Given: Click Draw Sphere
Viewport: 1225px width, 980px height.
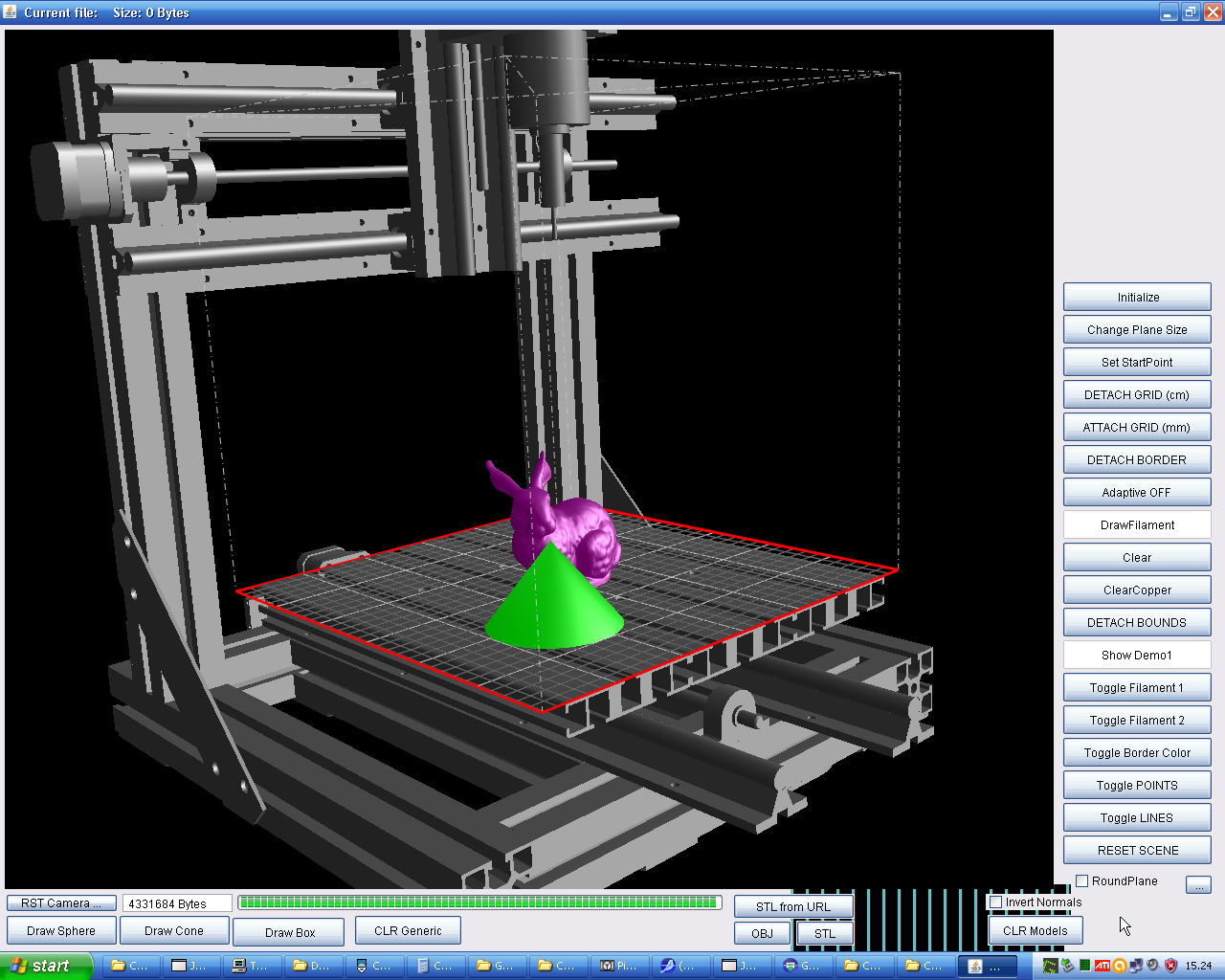Looking at the screenshot, I should click(61, 930).
